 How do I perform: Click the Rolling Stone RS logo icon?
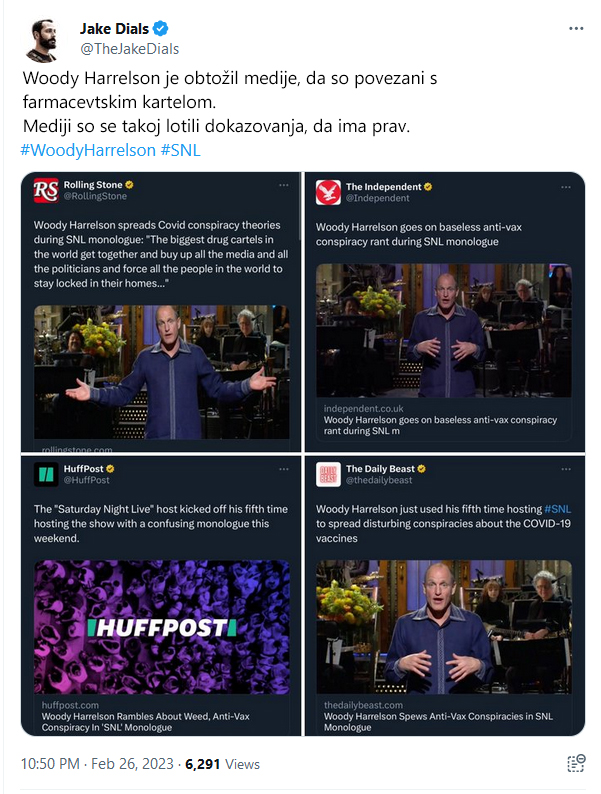point(46,190)
